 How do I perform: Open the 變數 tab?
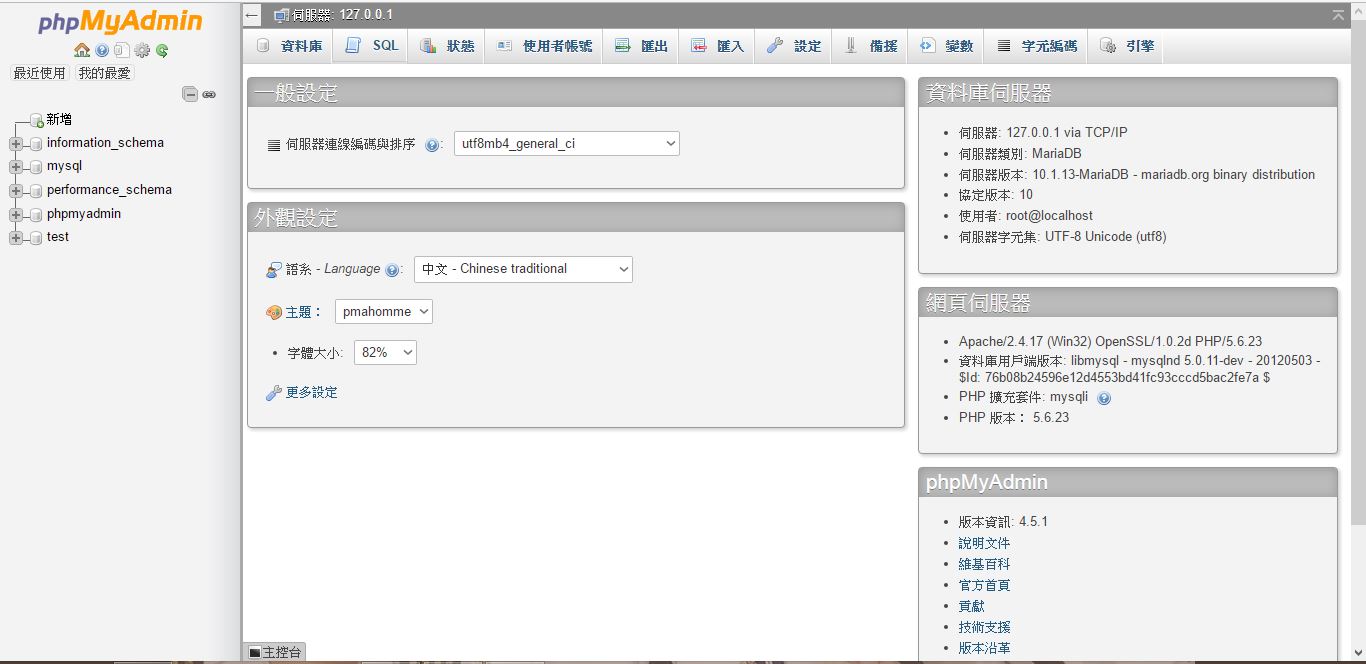(x=946, y=46)
